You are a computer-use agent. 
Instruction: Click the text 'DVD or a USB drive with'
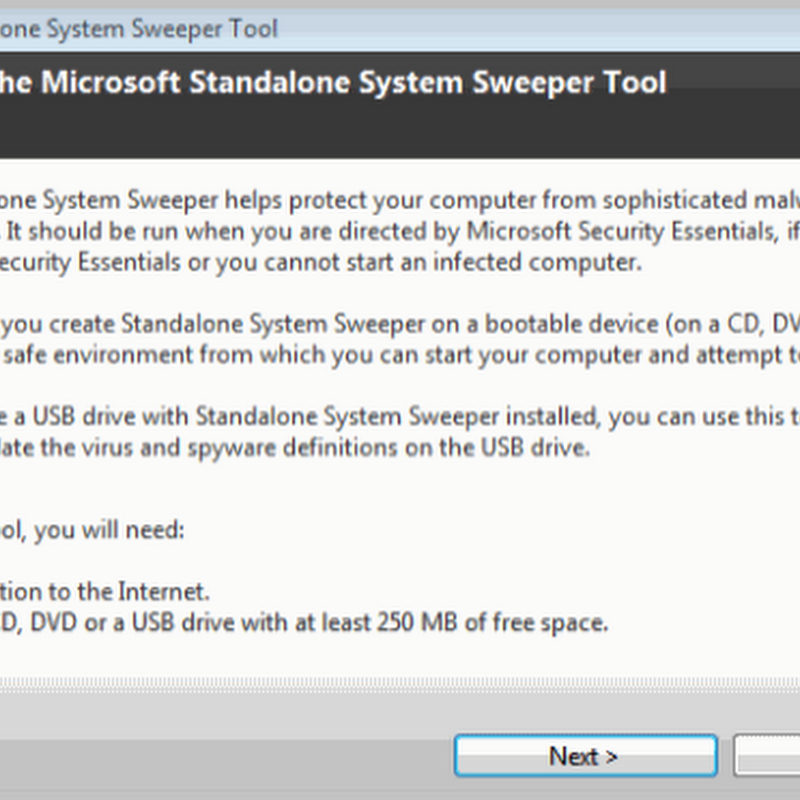[x=150, y=622]
